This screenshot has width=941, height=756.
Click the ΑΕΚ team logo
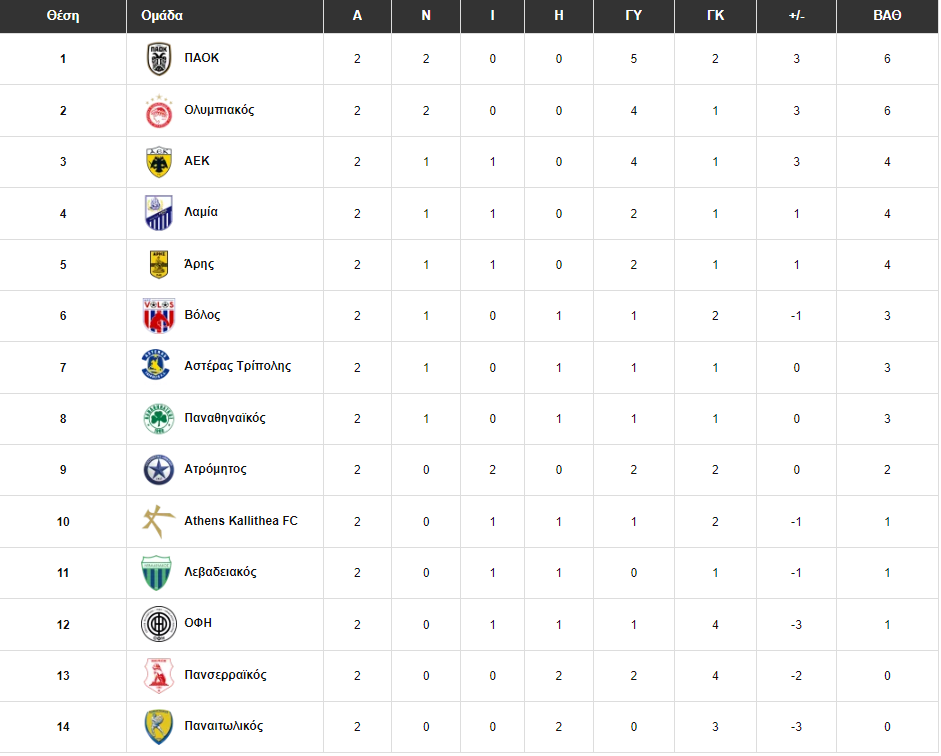click(158, 162)
